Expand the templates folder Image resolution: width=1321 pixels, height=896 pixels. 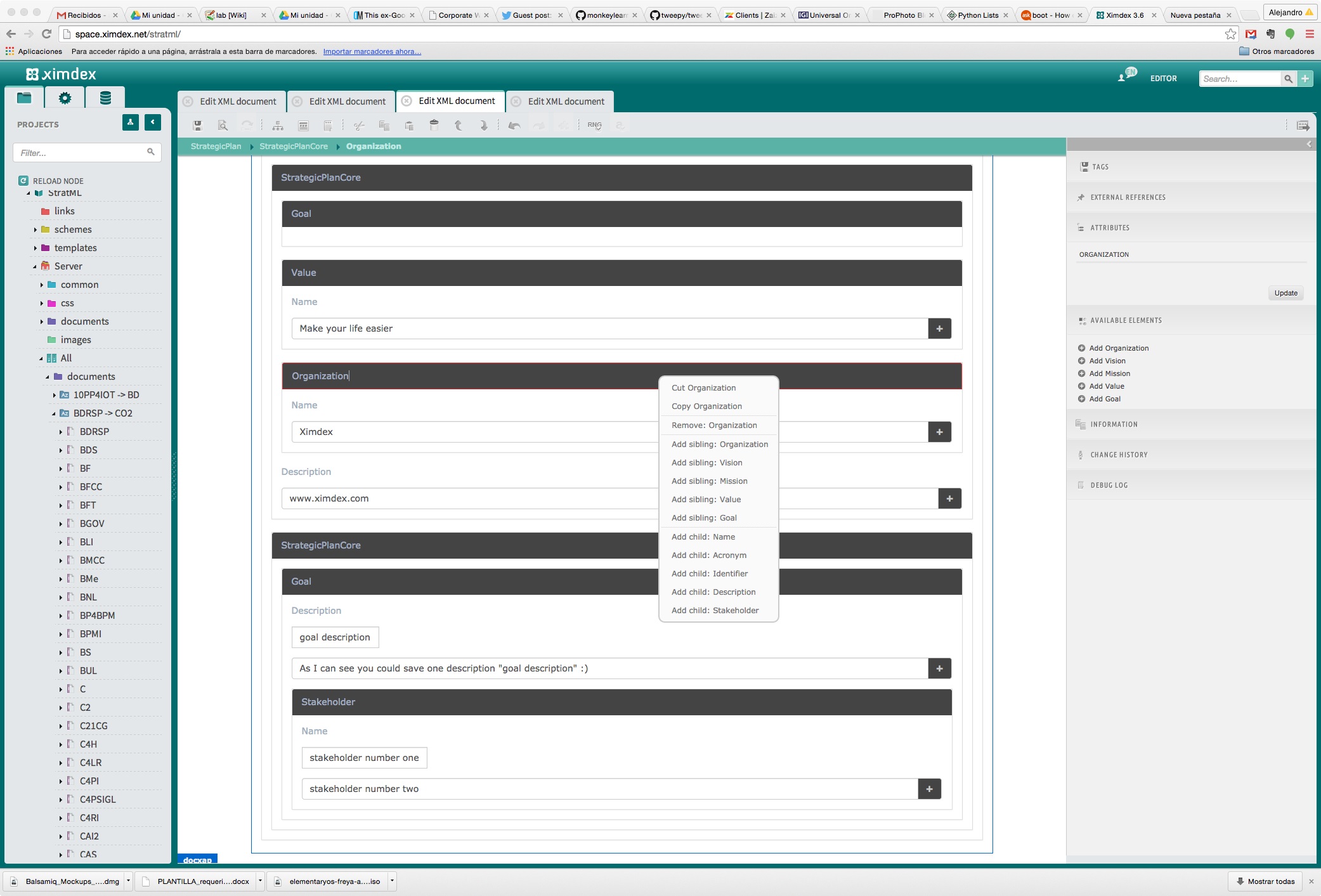coord(36,248)
